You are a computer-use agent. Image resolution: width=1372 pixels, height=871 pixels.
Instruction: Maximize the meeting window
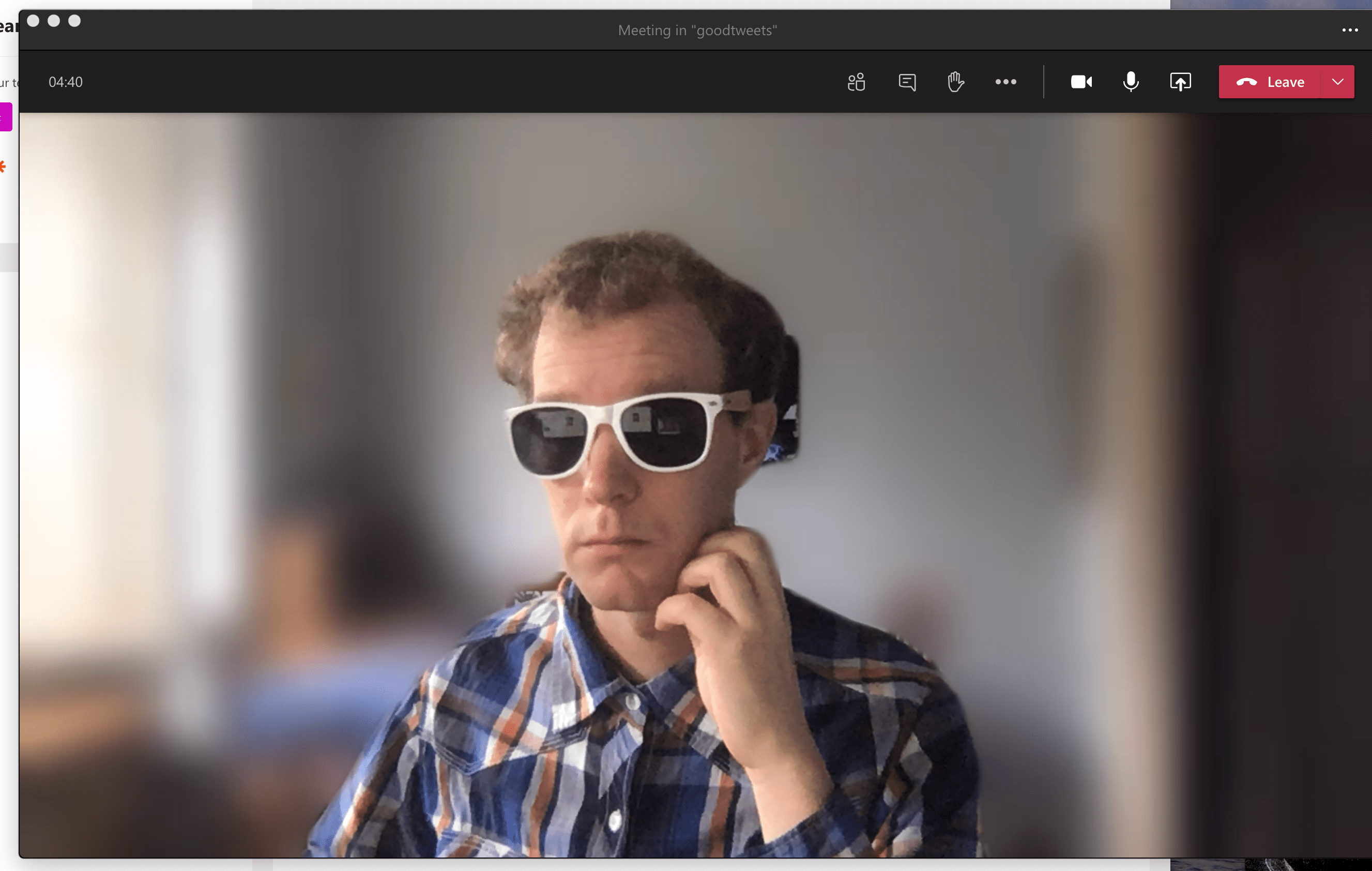point(74,21)
